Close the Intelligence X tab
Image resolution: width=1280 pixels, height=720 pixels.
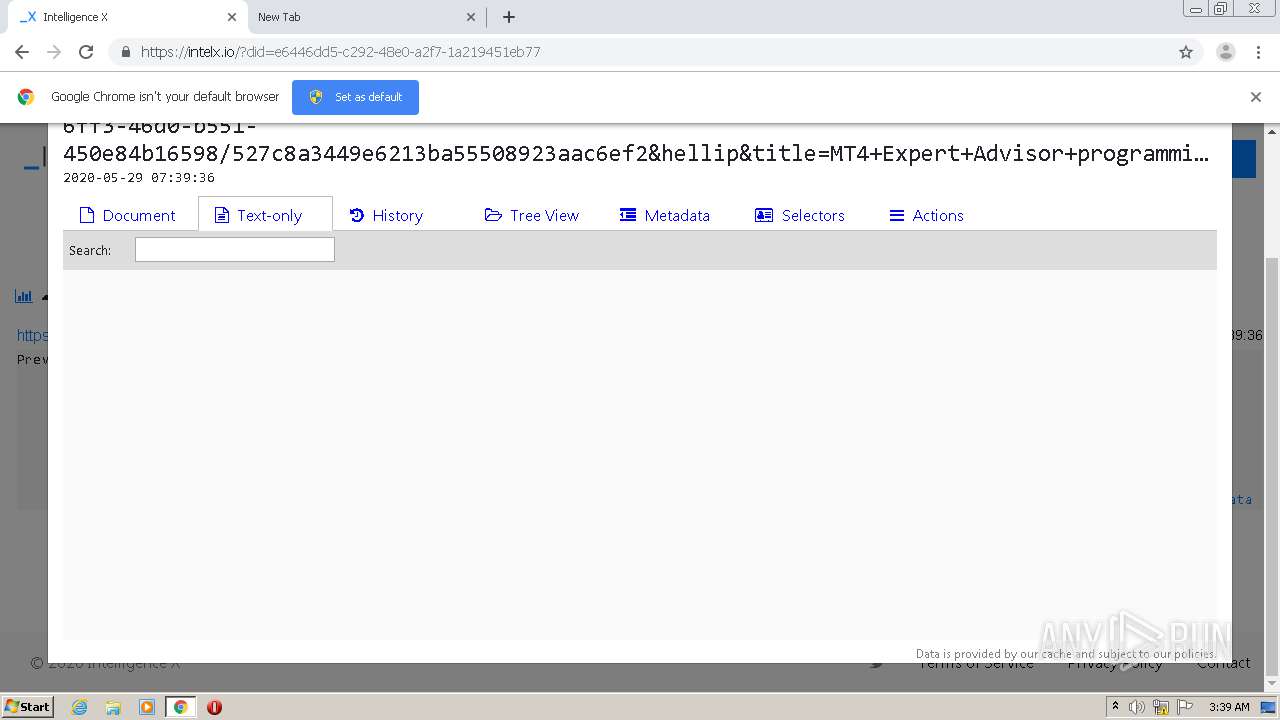tap(231, 17)
